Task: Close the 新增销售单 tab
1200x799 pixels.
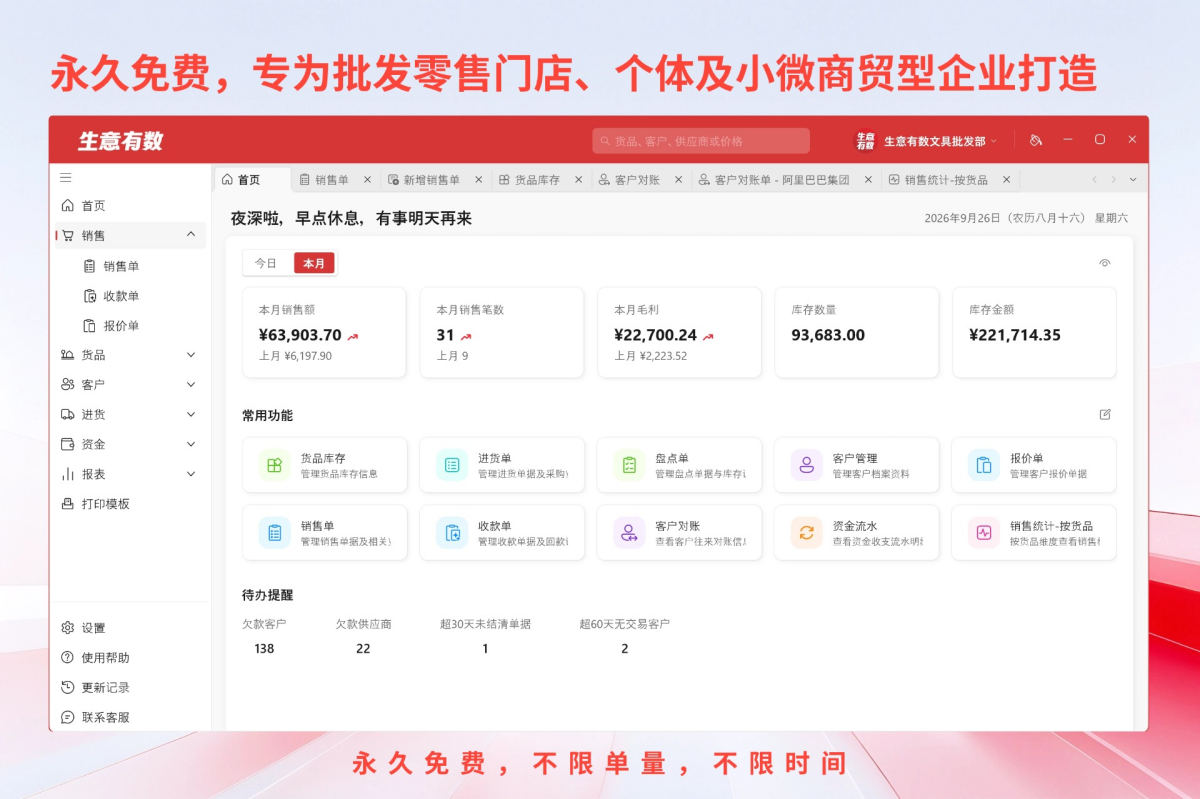Action: click(478, 180)
